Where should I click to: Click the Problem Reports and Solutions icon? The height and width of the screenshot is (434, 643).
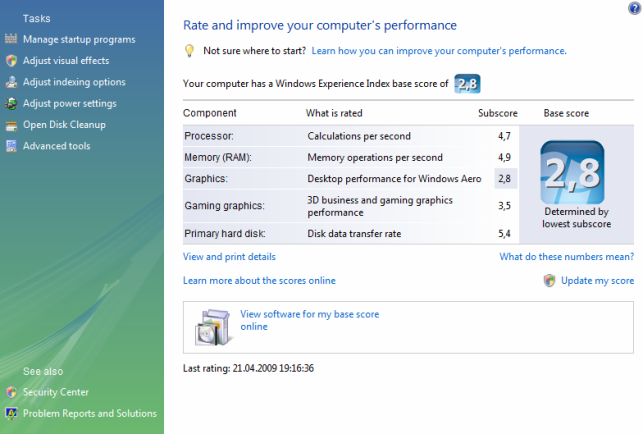(x=11, y=413)
